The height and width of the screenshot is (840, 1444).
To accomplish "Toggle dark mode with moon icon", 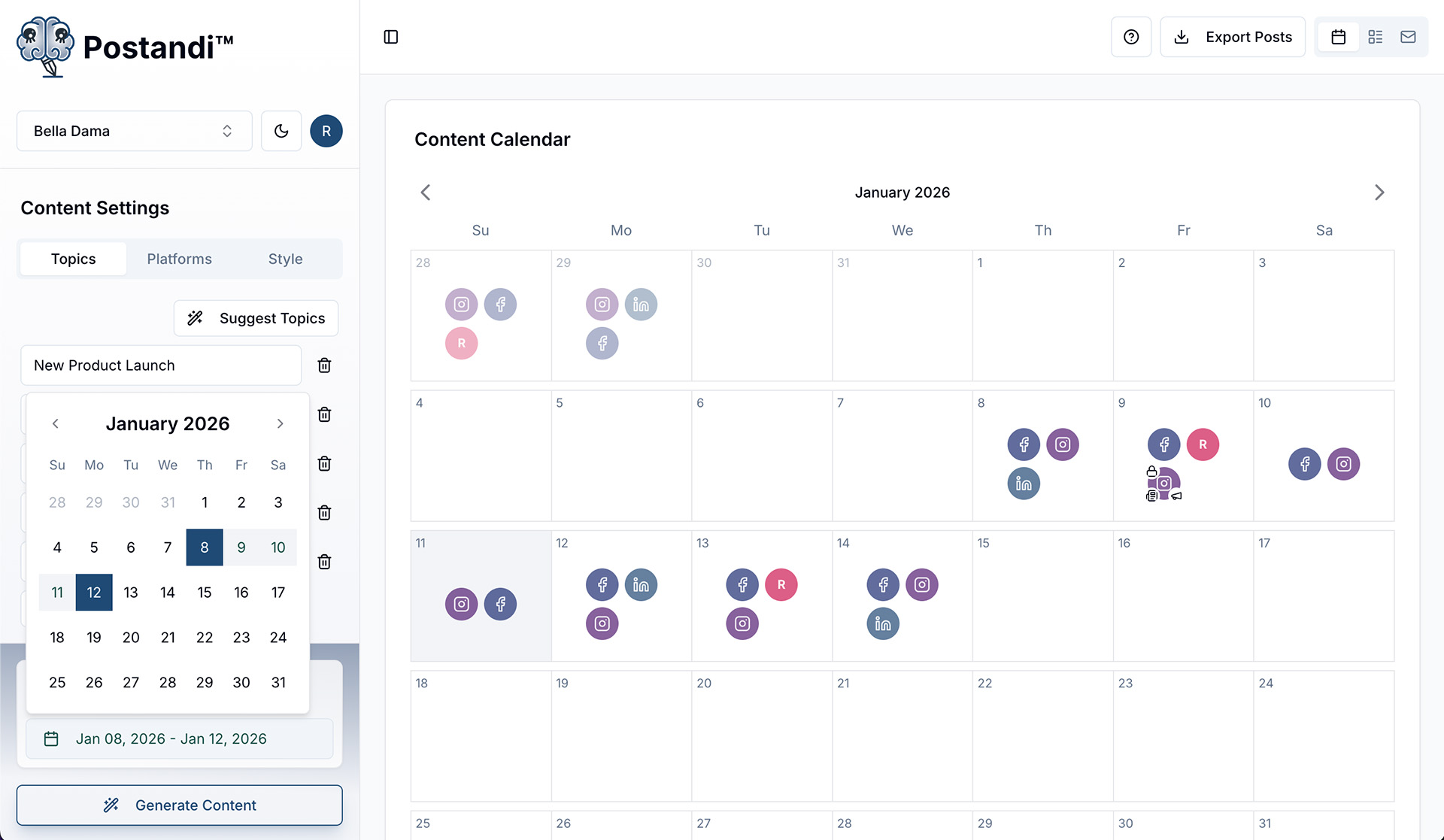I will (281, 131).
